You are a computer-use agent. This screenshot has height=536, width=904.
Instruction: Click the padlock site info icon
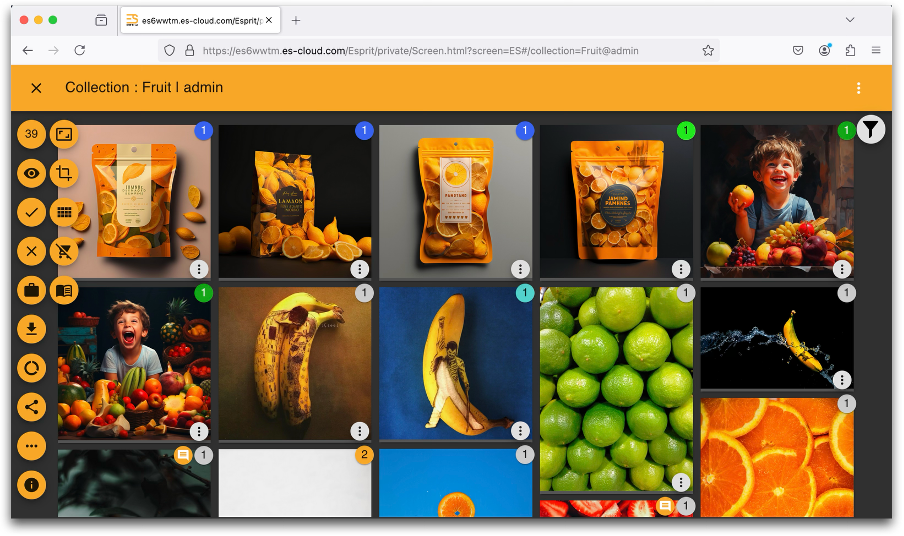(x=189, y=51)
